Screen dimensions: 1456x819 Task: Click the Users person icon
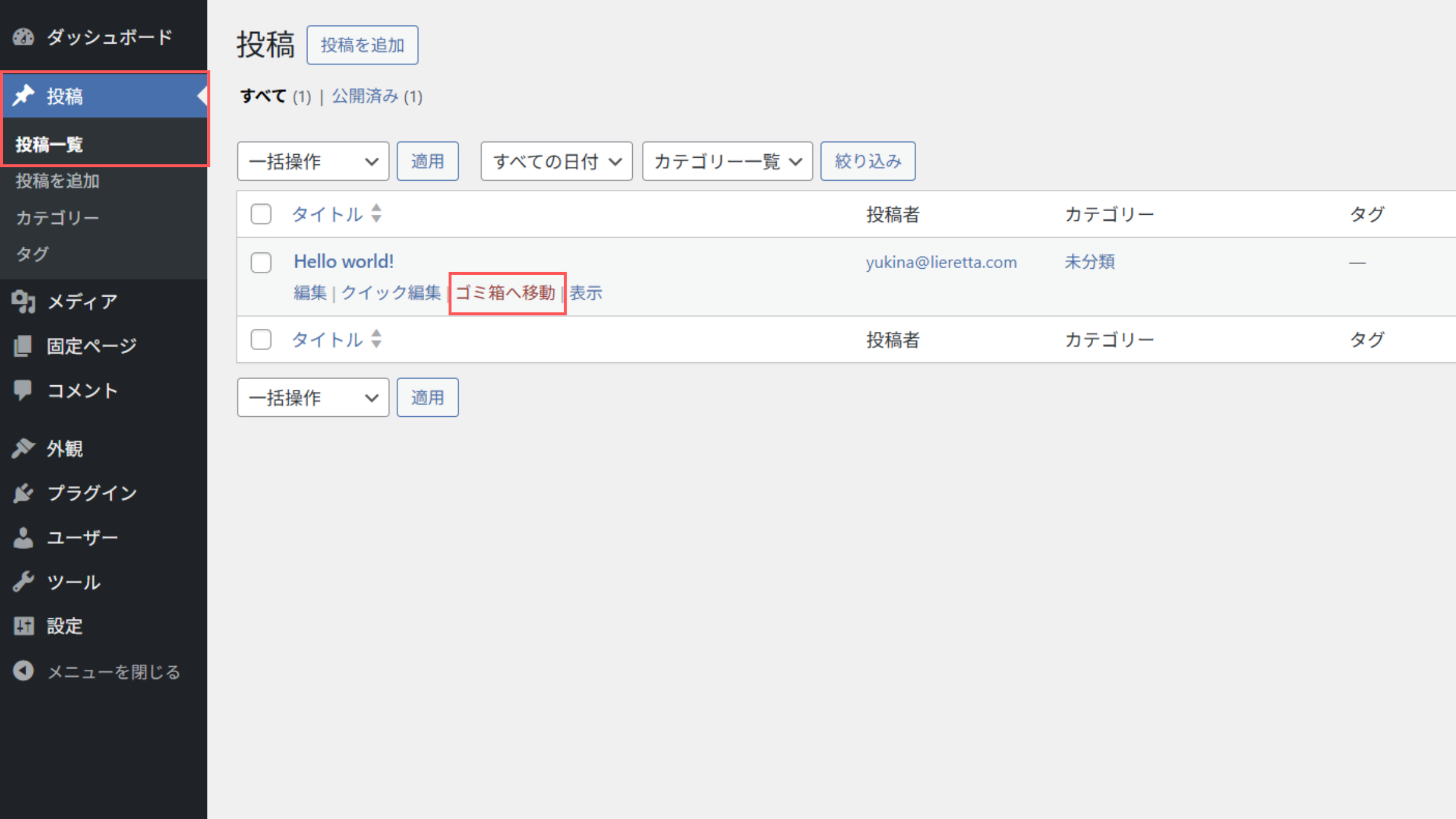tap(23, 538)
